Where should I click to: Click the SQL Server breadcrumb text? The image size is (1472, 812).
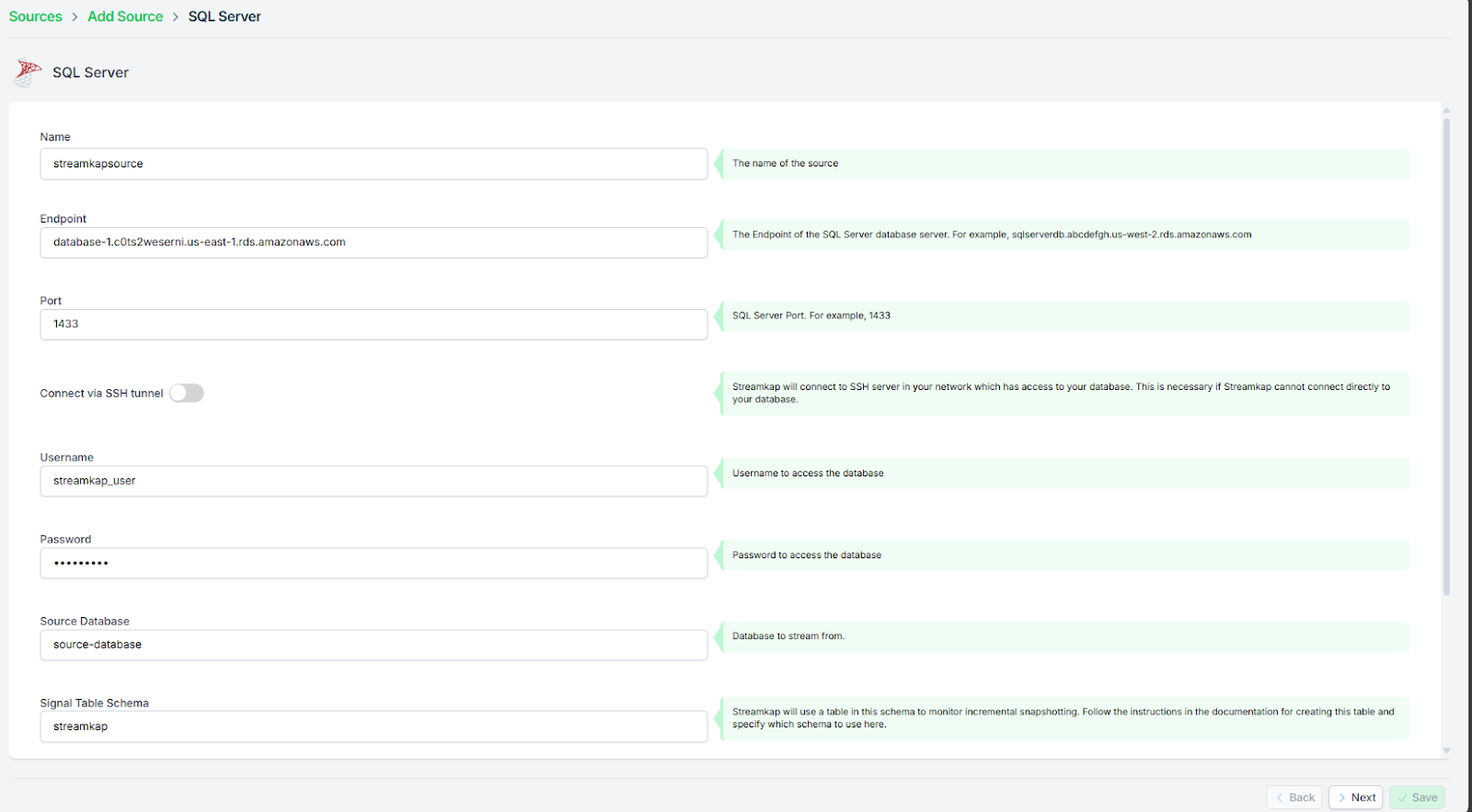pyautogui.click(x=224, y=17)
